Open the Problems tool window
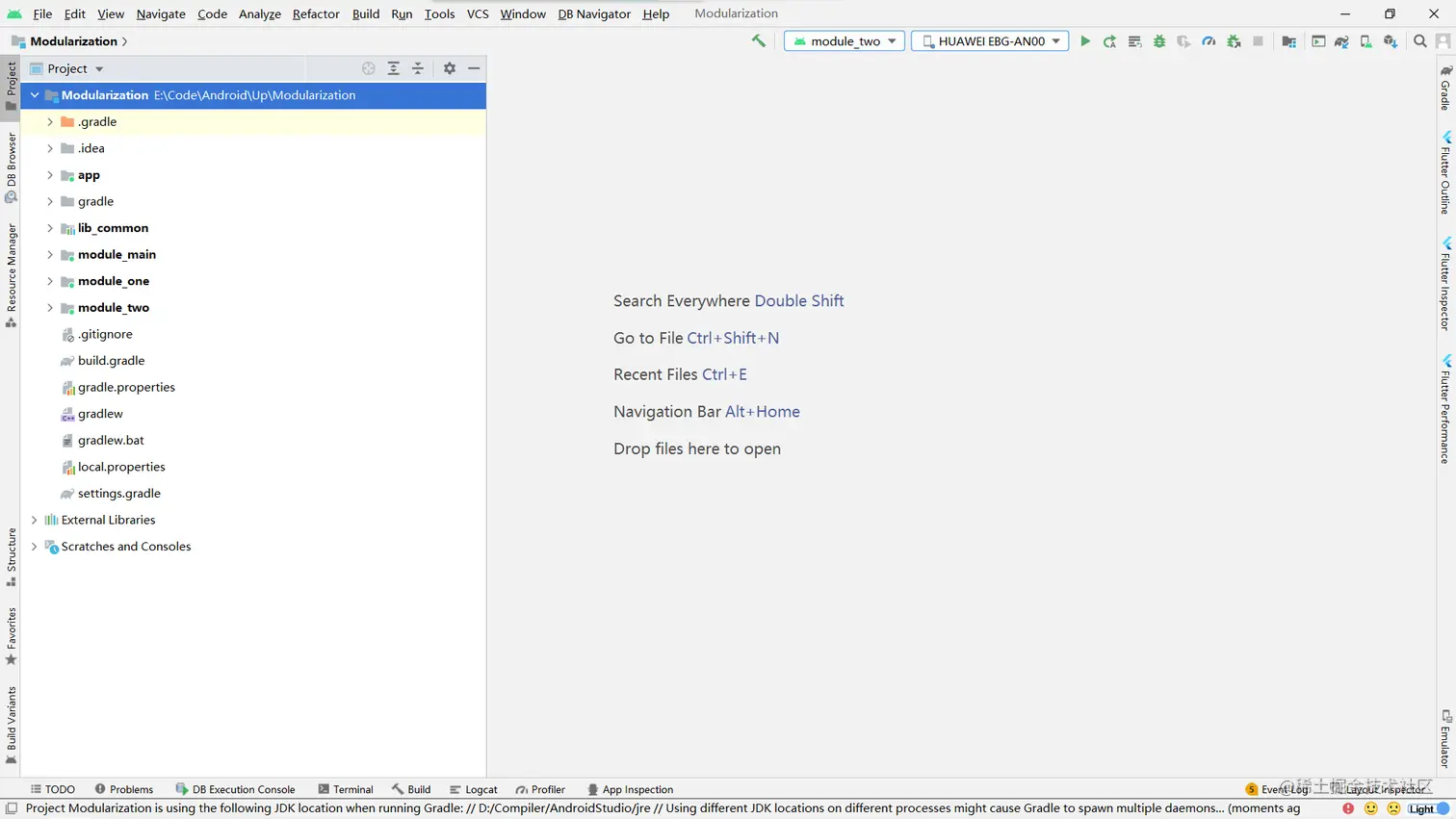Viewport: 1456px width, 819px height. pos(123,789)
